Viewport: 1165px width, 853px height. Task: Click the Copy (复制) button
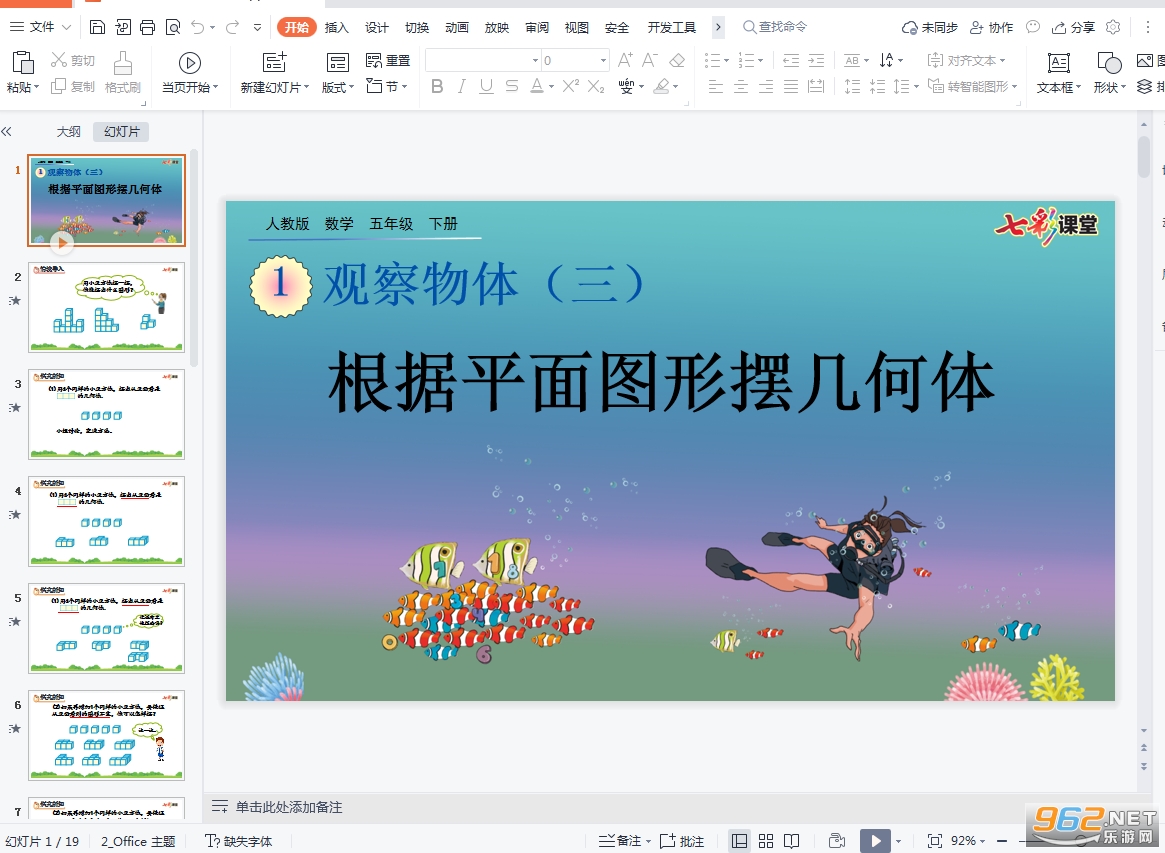coord(73,86)
